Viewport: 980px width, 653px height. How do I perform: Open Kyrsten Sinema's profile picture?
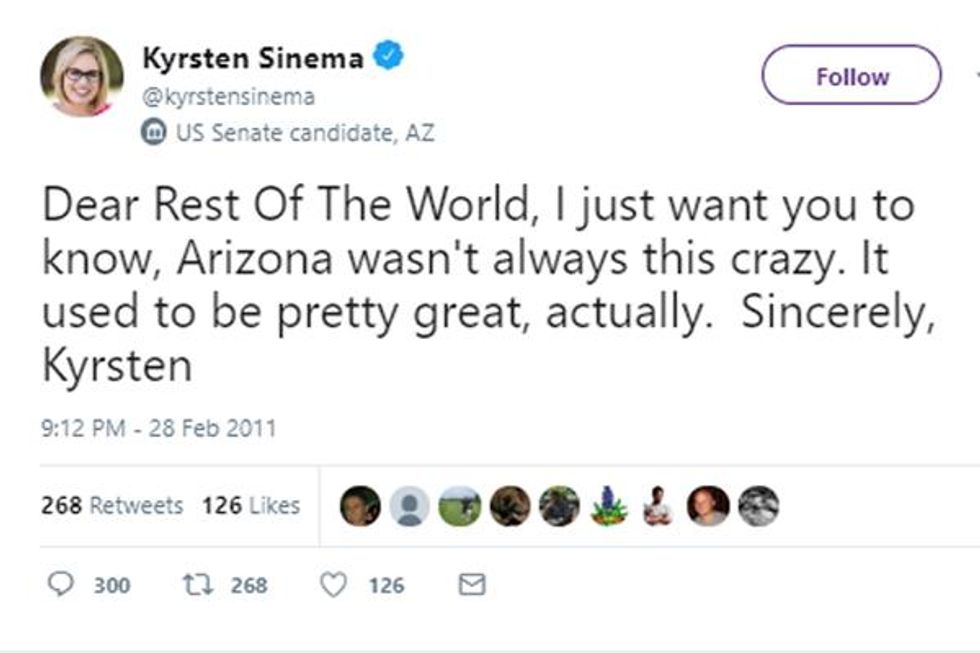pyautogui.click(x=82, y=77)
